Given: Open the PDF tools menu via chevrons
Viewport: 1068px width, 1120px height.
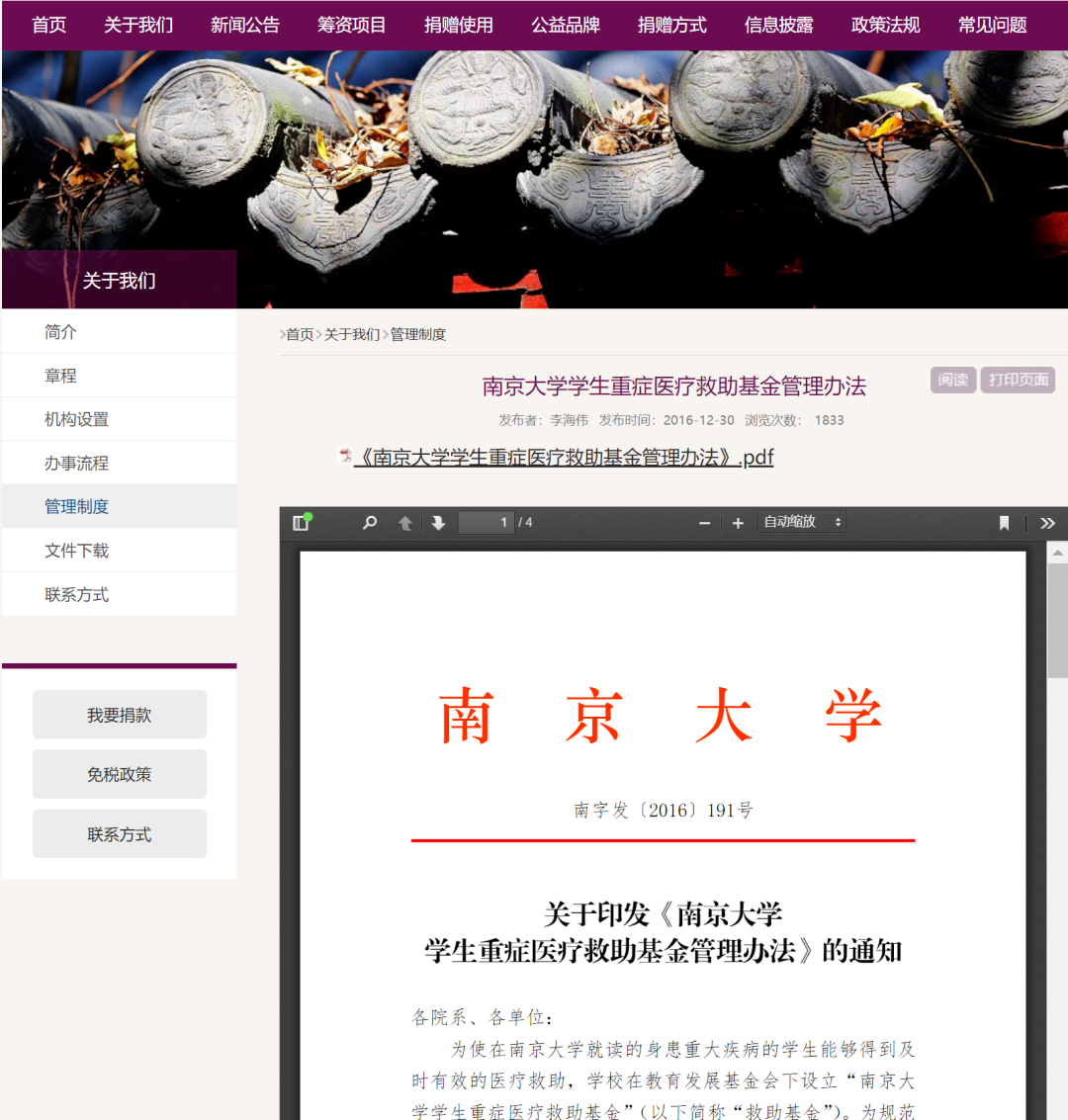Looking at the screenshot, I should (x=1047, y=522).
